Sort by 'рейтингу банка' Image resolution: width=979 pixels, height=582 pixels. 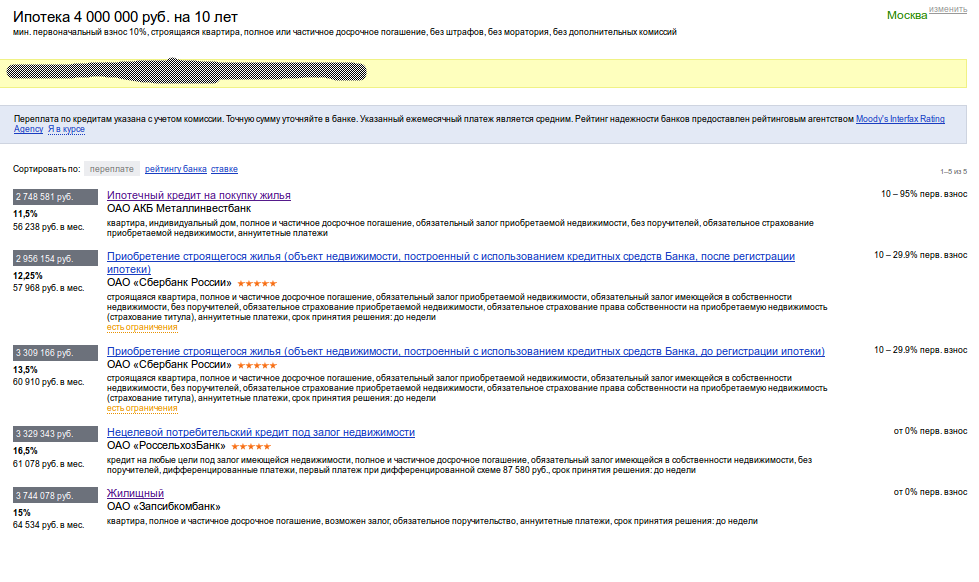(x=175, y=169)
